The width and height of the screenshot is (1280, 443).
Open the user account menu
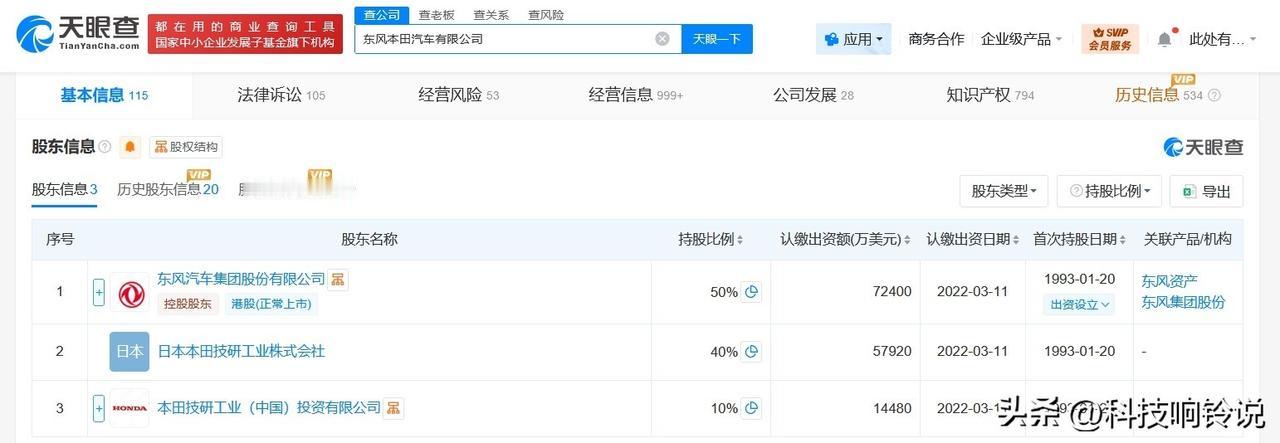point(1223,39)
